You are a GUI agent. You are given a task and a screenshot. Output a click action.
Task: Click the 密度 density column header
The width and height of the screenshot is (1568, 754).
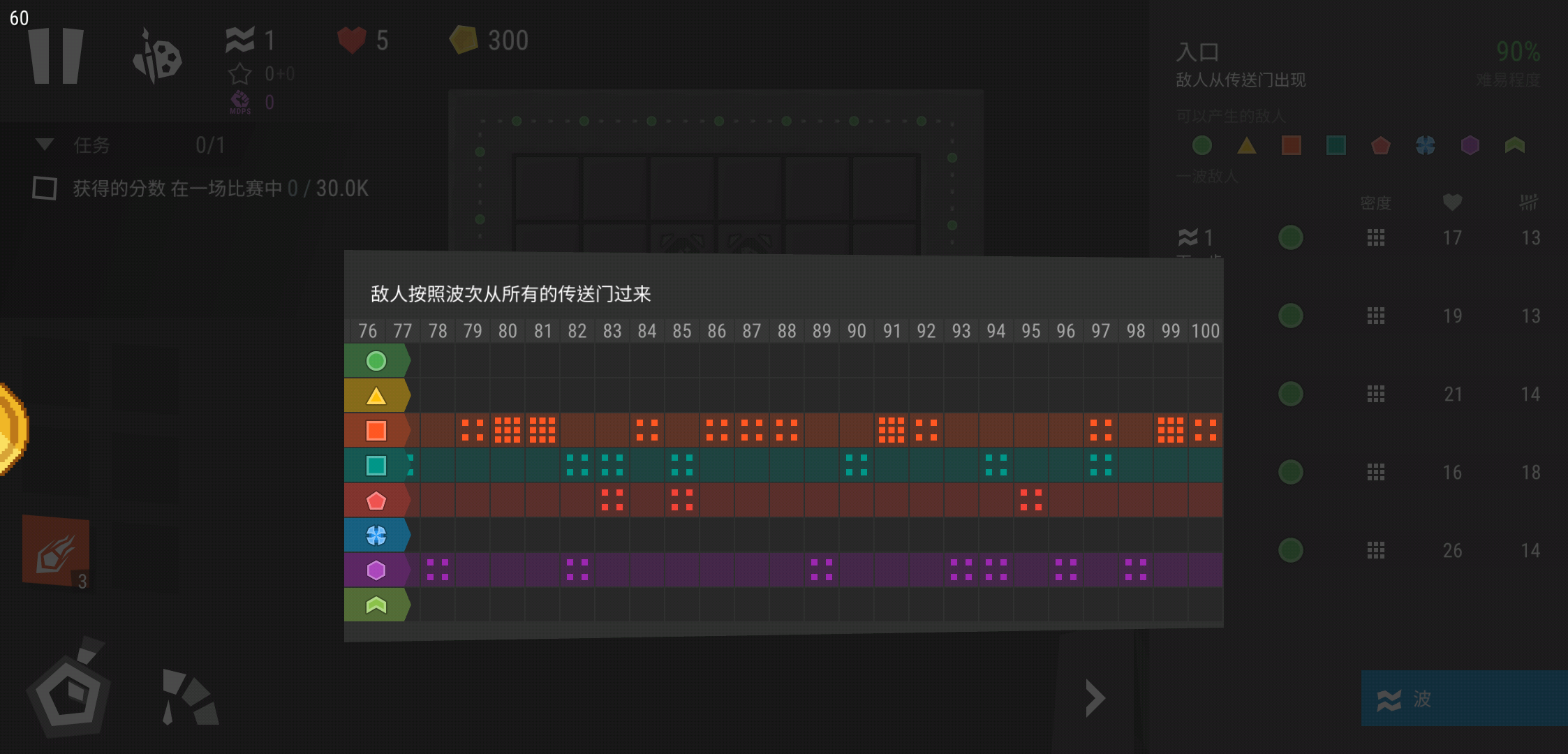(x=1375, y=203)
